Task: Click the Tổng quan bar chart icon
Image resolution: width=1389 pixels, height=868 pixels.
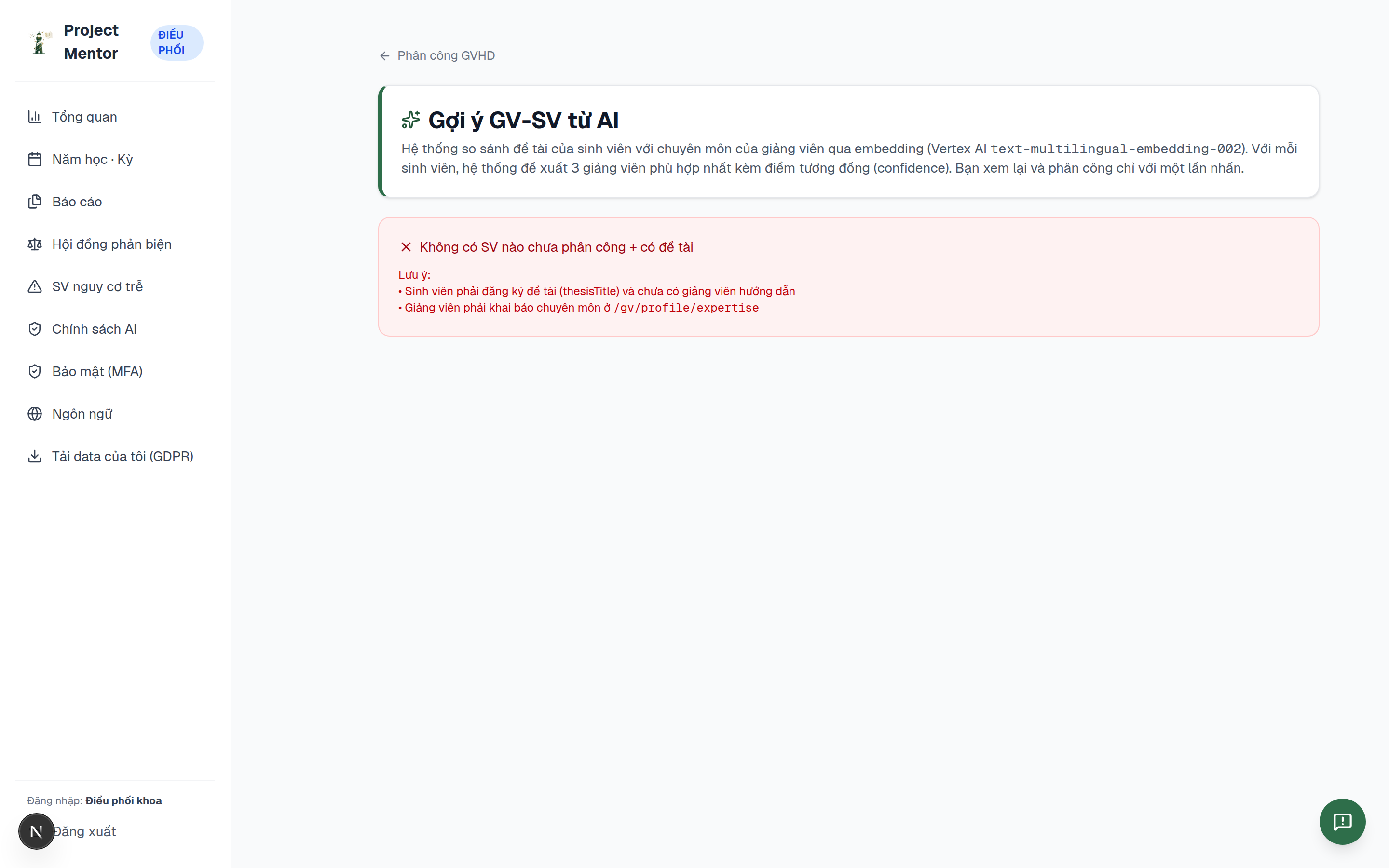Action: click(34, 117)
